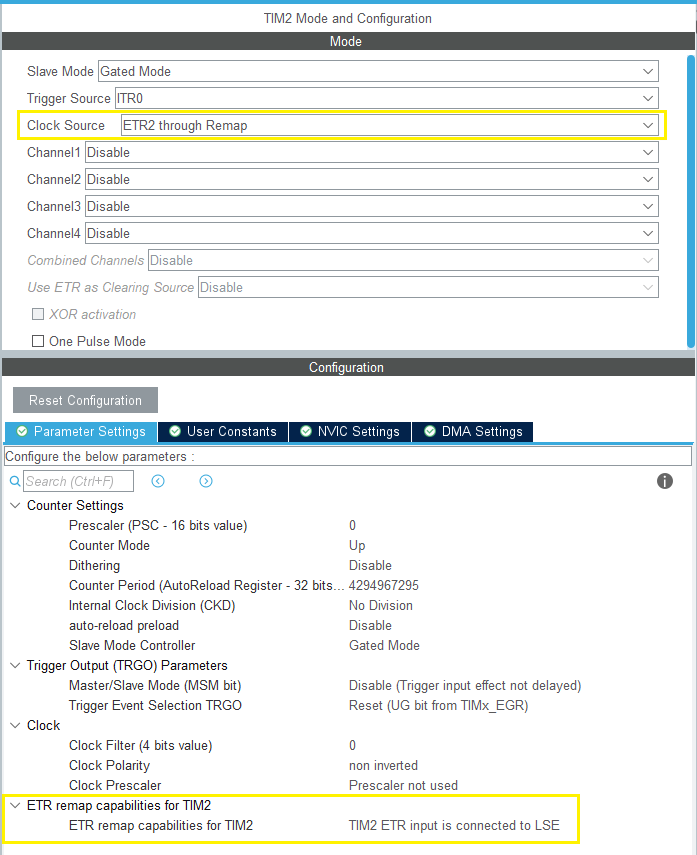
Task: Collapse the Counter Settings group
Action: point(15,505)
